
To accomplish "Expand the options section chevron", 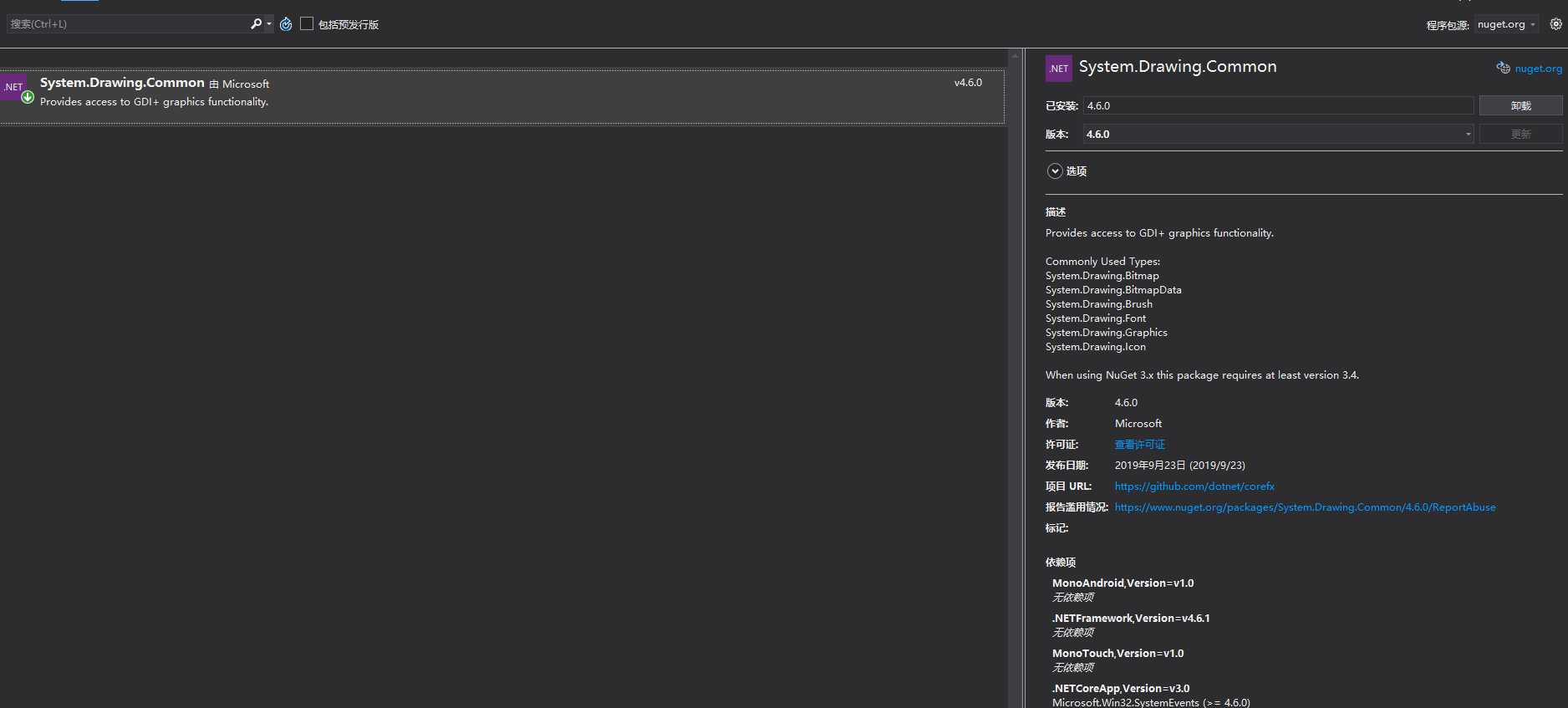I will (x=1055, y=171).
